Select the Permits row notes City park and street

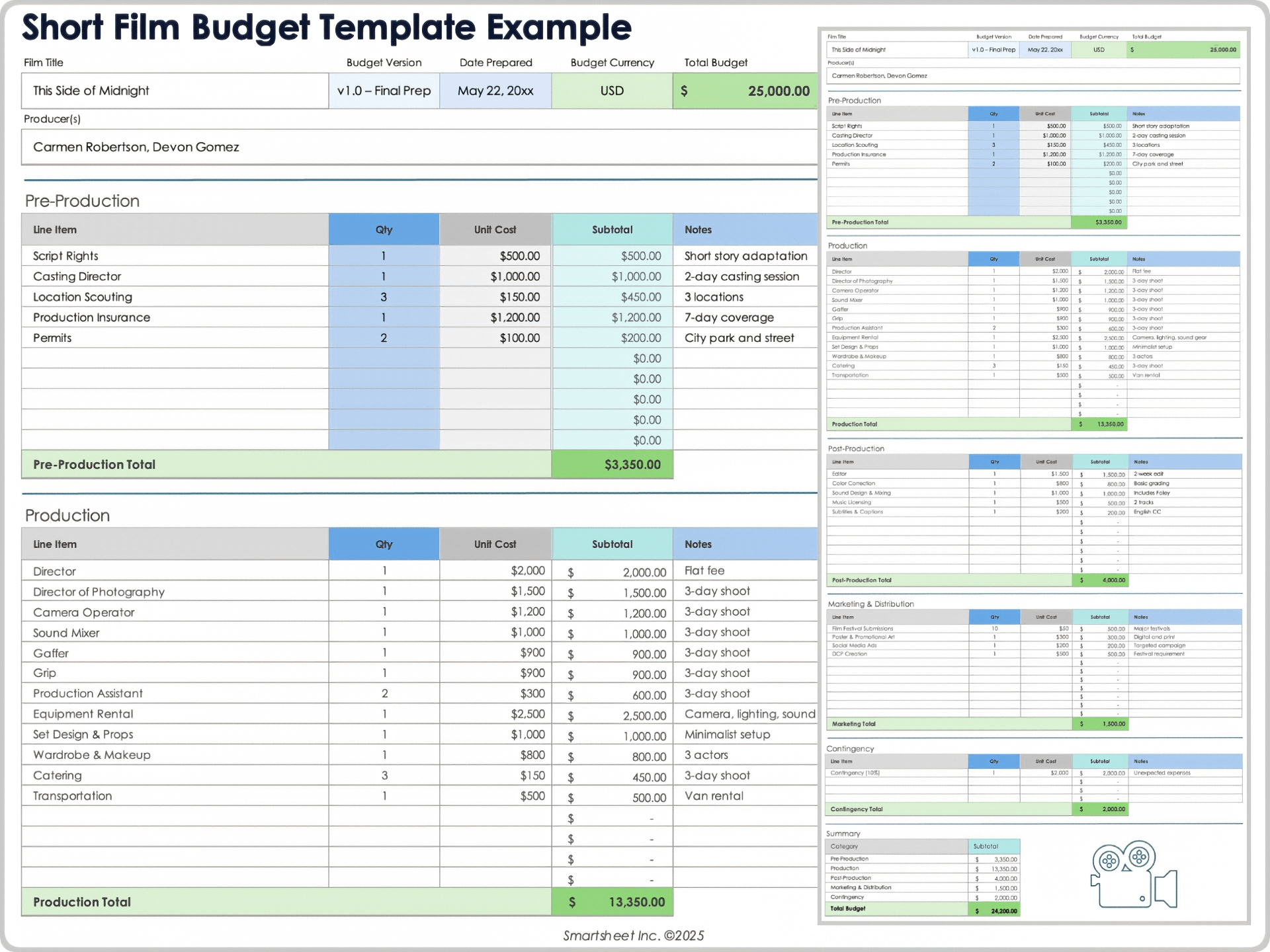[x=740, y=337]
